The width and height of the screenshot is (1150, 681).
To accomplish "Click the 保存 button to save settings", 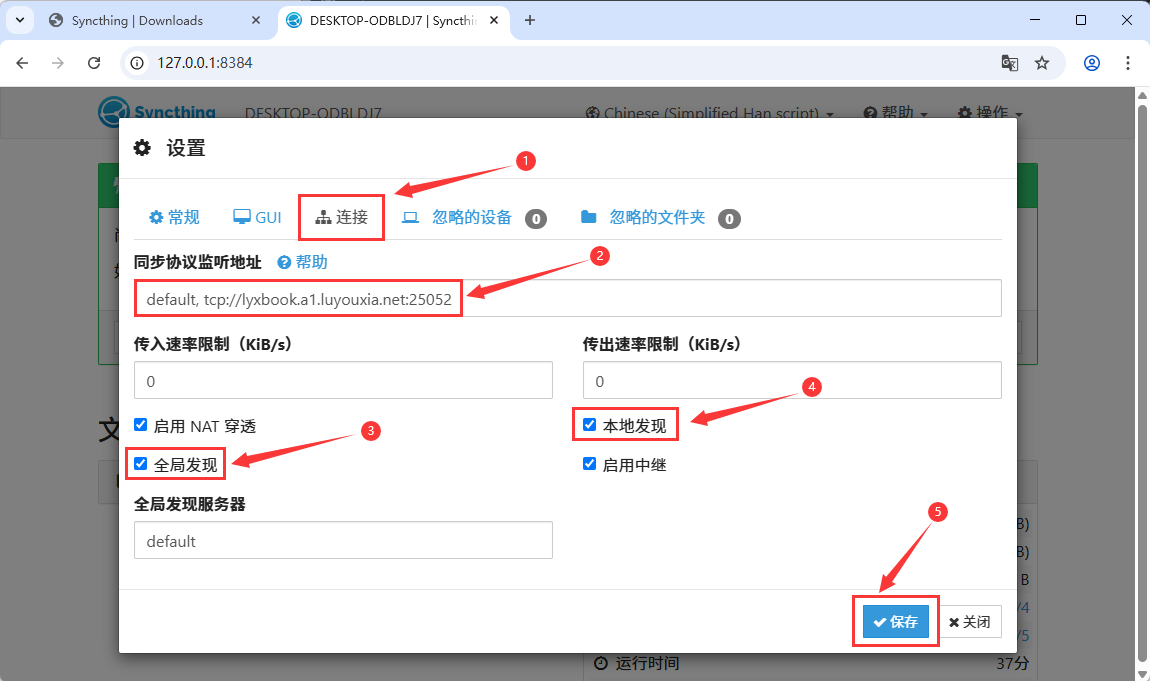I will pos(895,621).
